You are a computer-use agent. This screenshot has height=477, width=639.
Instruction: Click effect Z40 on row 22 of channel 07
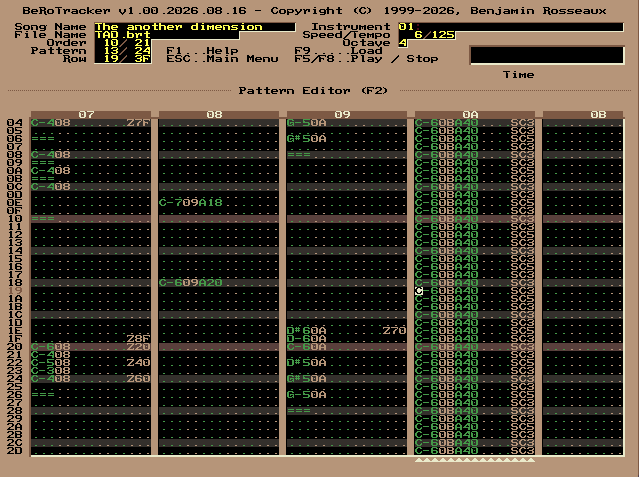(139, 363)
